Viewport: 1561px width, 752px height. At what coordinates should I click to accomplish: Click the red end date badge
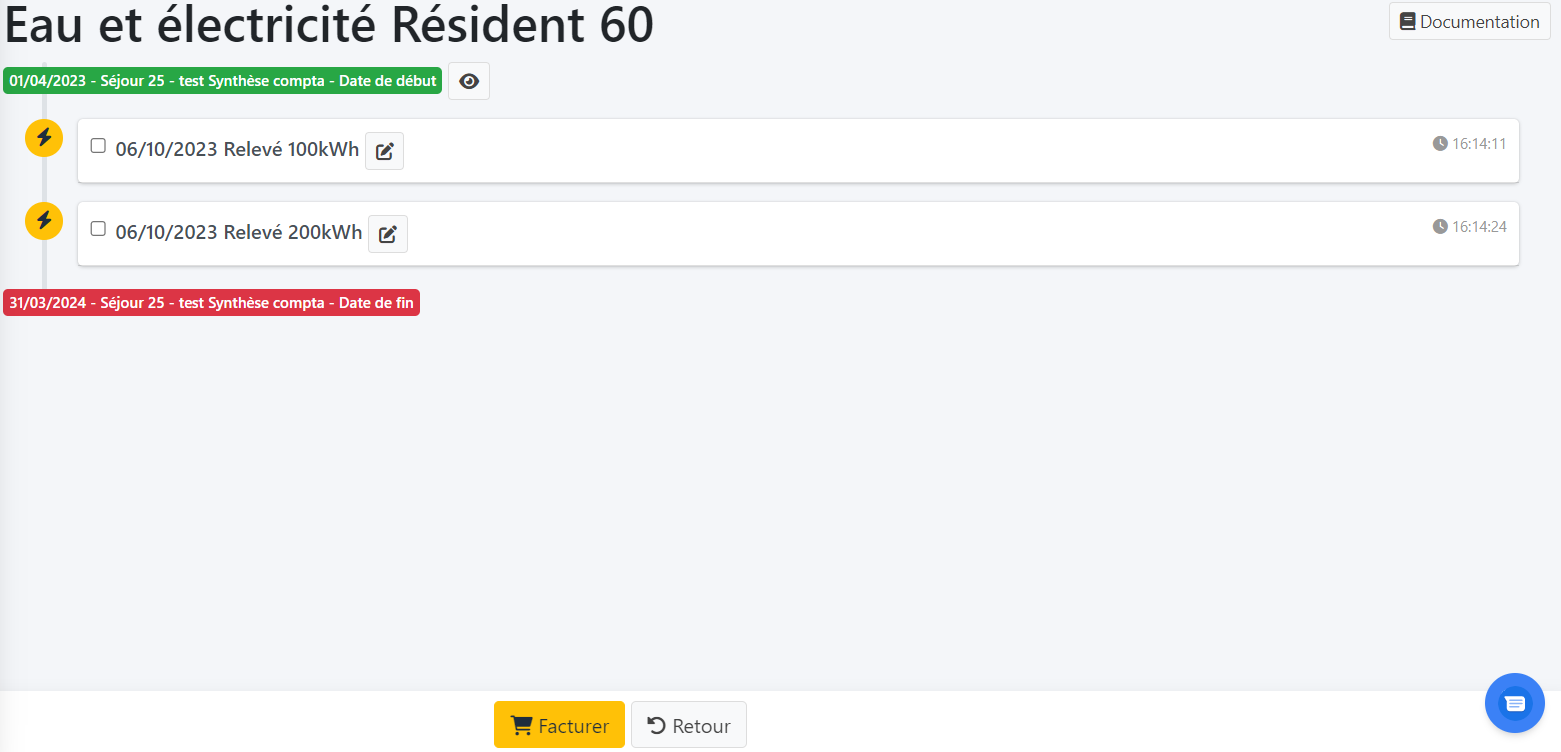coord(211,303)
